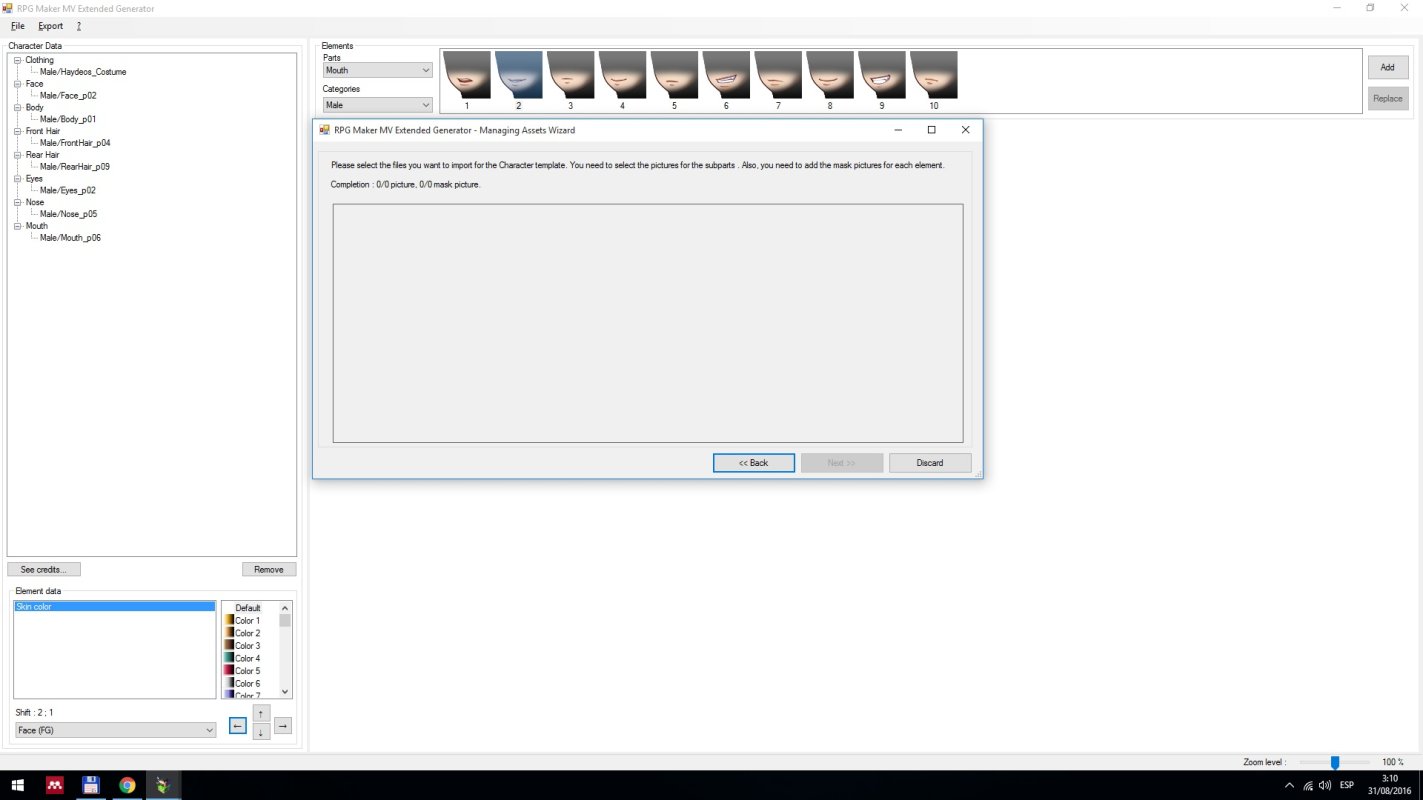The width and height of the screenshot is (1423, 800).
Task: Open the floppy disk taskbar app
Action: pos(91,785)
